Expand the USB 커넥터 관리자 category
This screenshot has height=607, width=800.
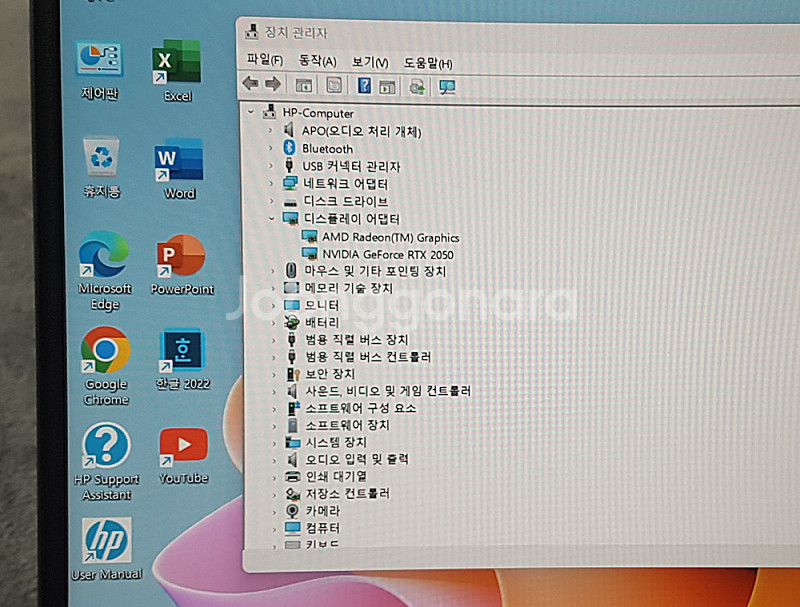[270, 166]
